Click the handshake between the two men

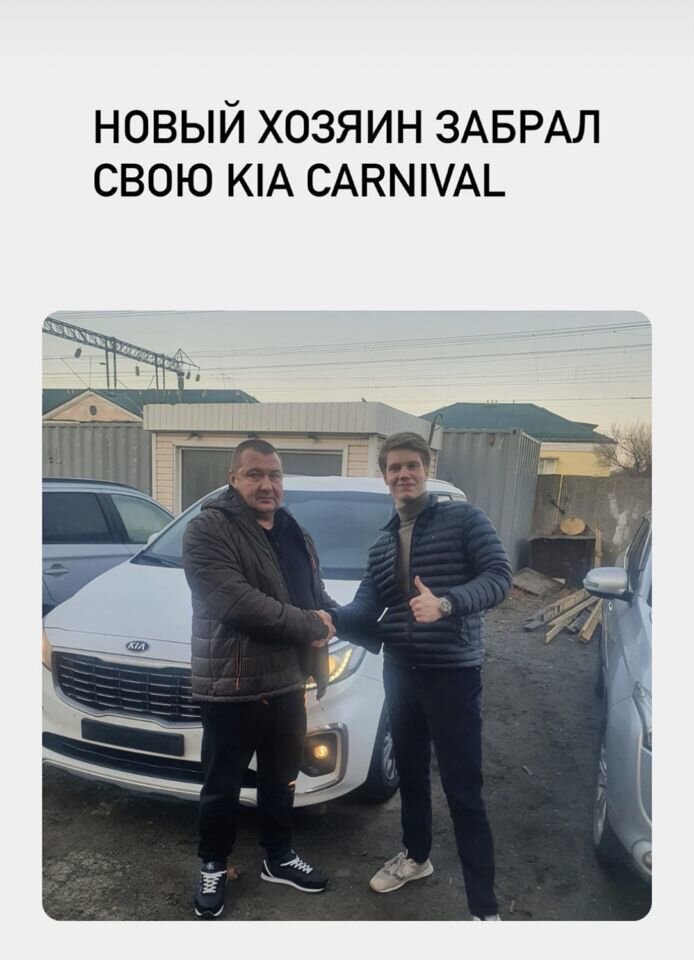coord(323,626)
